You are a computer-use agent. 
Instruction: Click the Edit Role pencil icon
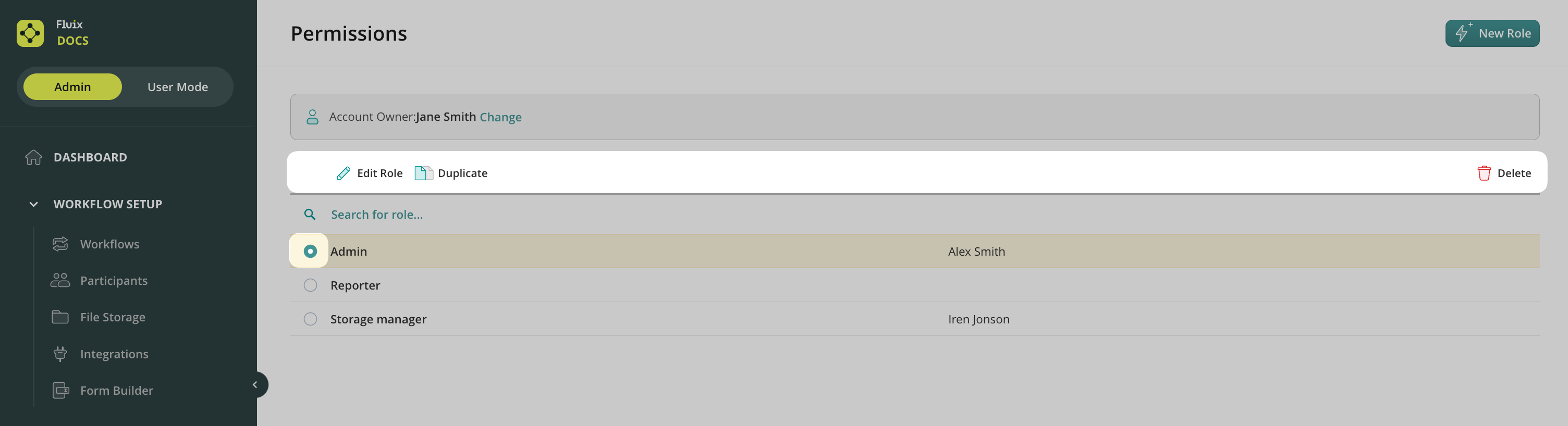coord(344,173)
